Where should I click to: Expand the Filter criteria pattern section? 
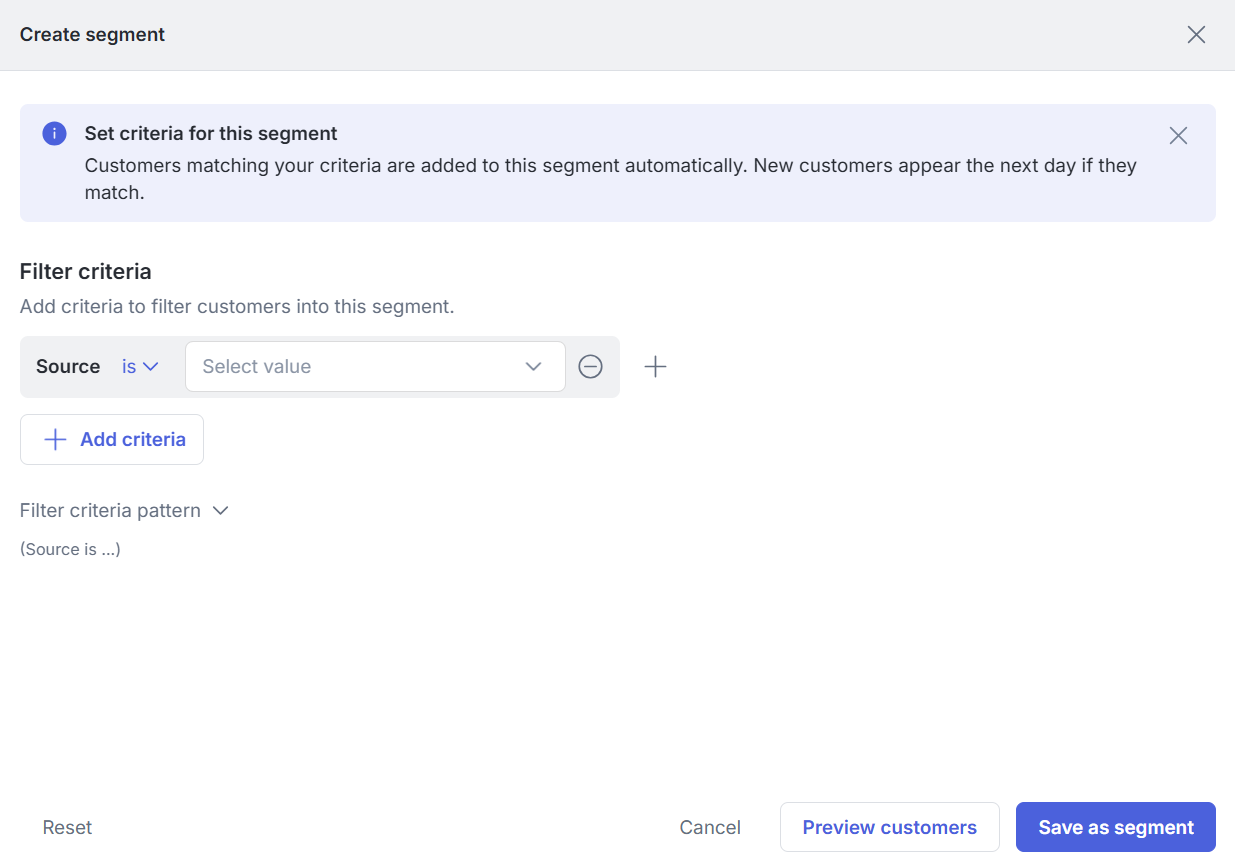[125, 511]
